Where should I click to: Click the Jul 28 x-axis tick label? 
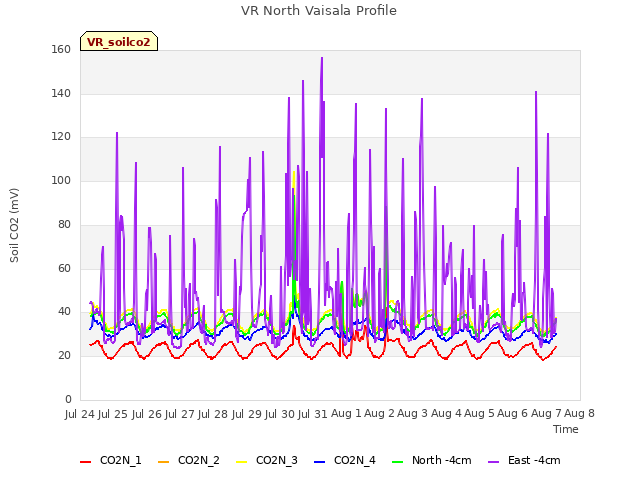(x=213, y=414)
